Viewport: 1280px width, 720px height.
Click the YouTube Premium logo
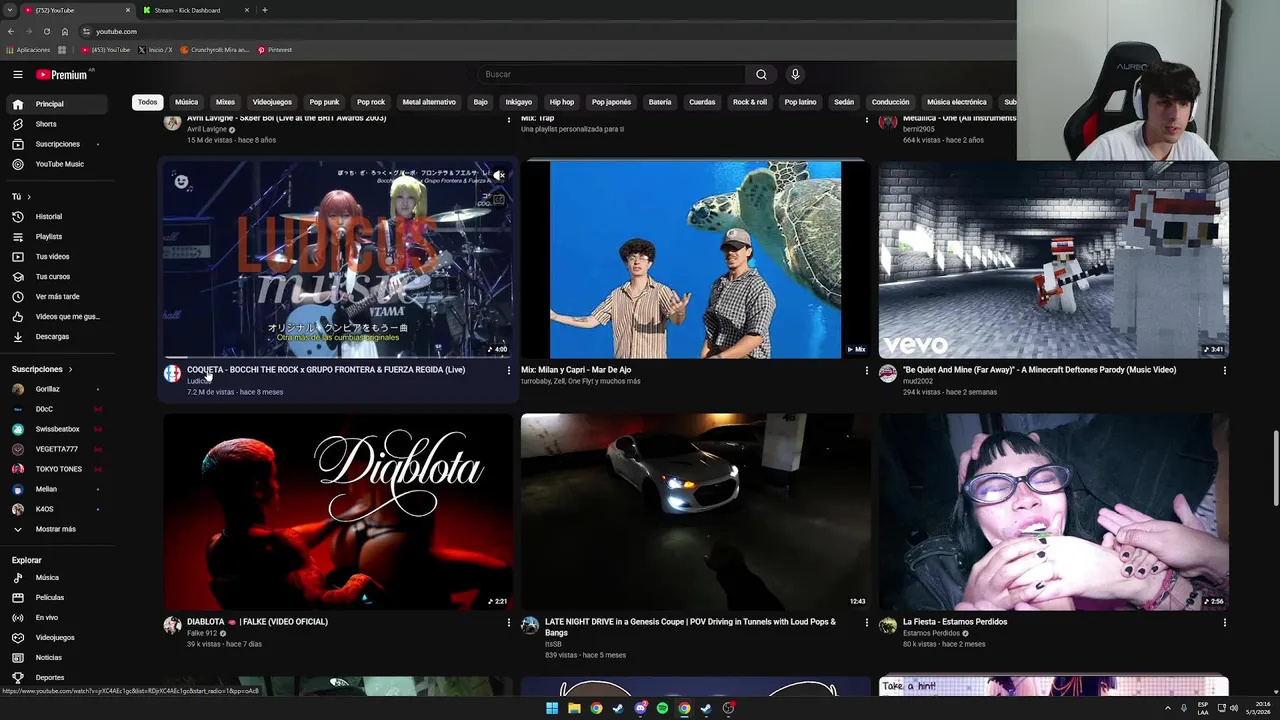(x=62, y=74)
